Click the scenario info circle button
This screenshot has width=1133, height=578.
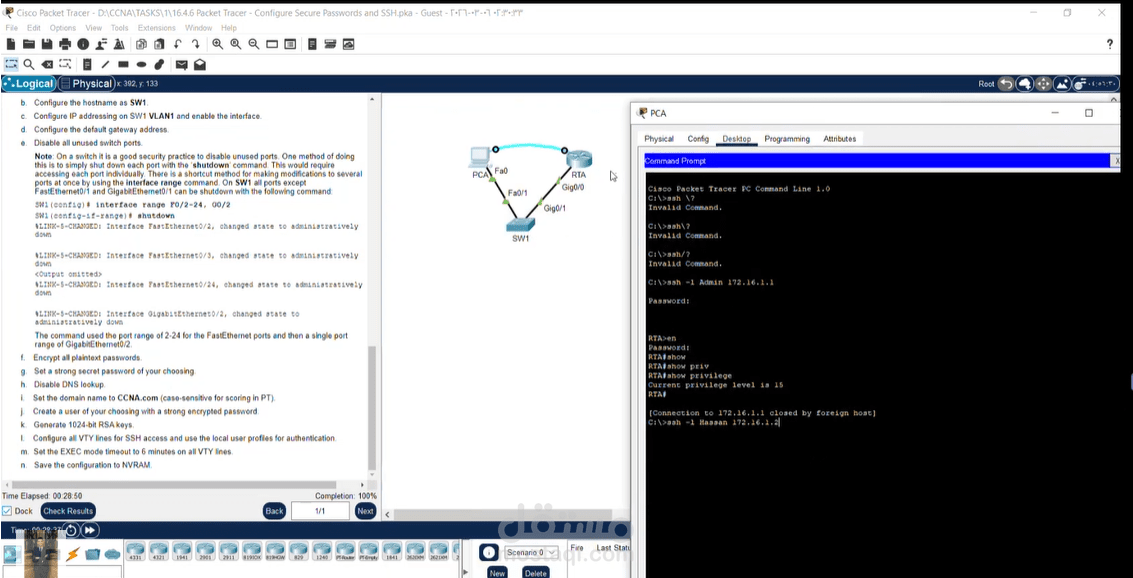490,553
